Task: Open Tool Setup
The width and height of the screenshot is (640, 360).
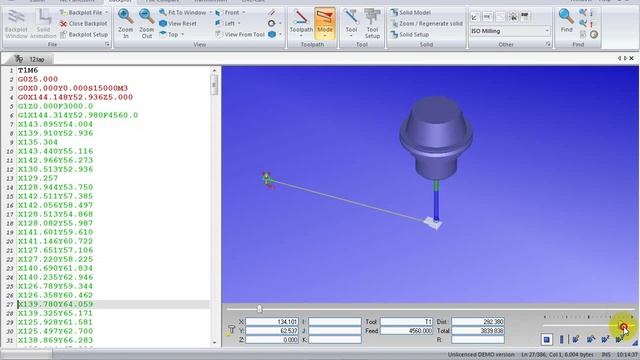Action: (372, 24)
